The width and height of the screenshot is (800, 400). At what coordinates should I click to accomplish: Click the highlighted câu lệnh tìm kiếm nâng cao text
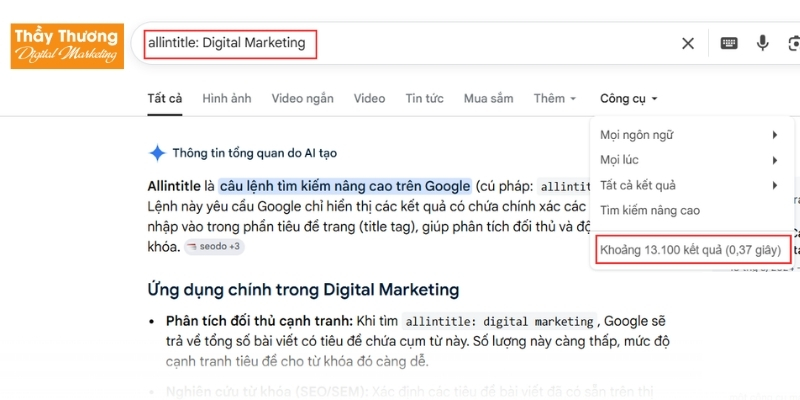(x=345, y=186)
